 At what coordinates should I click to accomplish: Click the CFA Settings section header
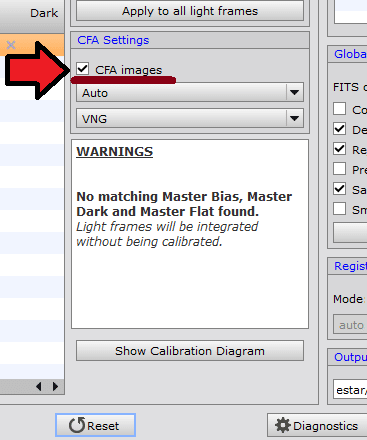pos(190,40)
